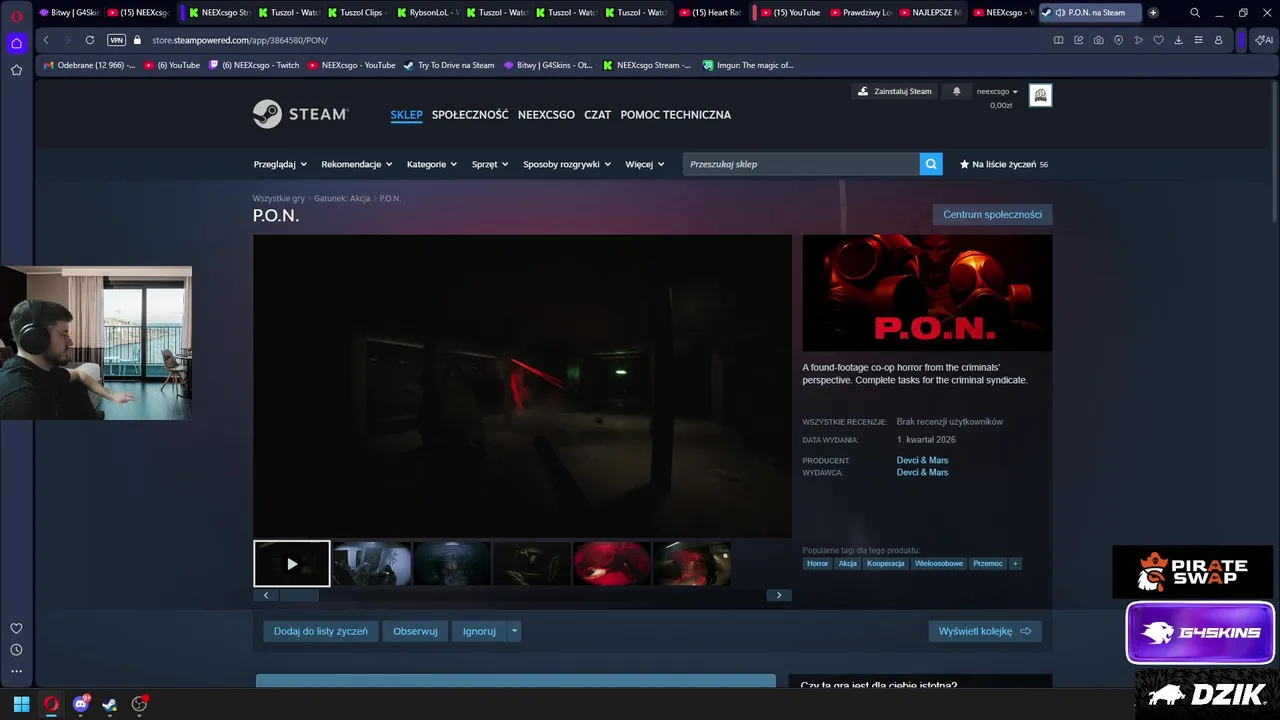The image size is (1280, 720).
Task: Open Na liście życzeń wishlist link
Action: tap(1004, 164)
